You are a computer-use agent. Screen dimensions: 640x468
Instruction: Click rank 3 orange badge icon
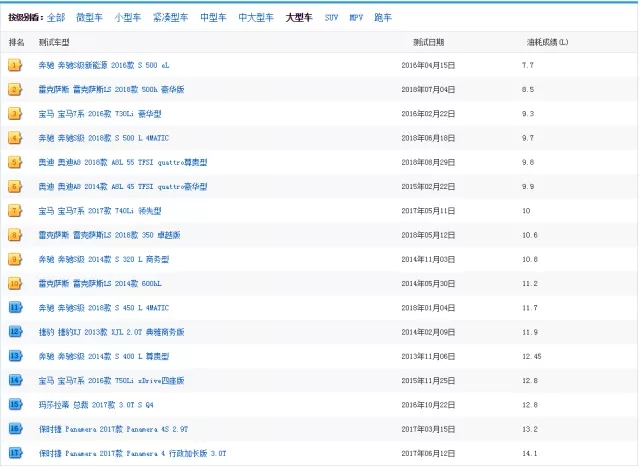pyautogui.click(x=15, y=113)
